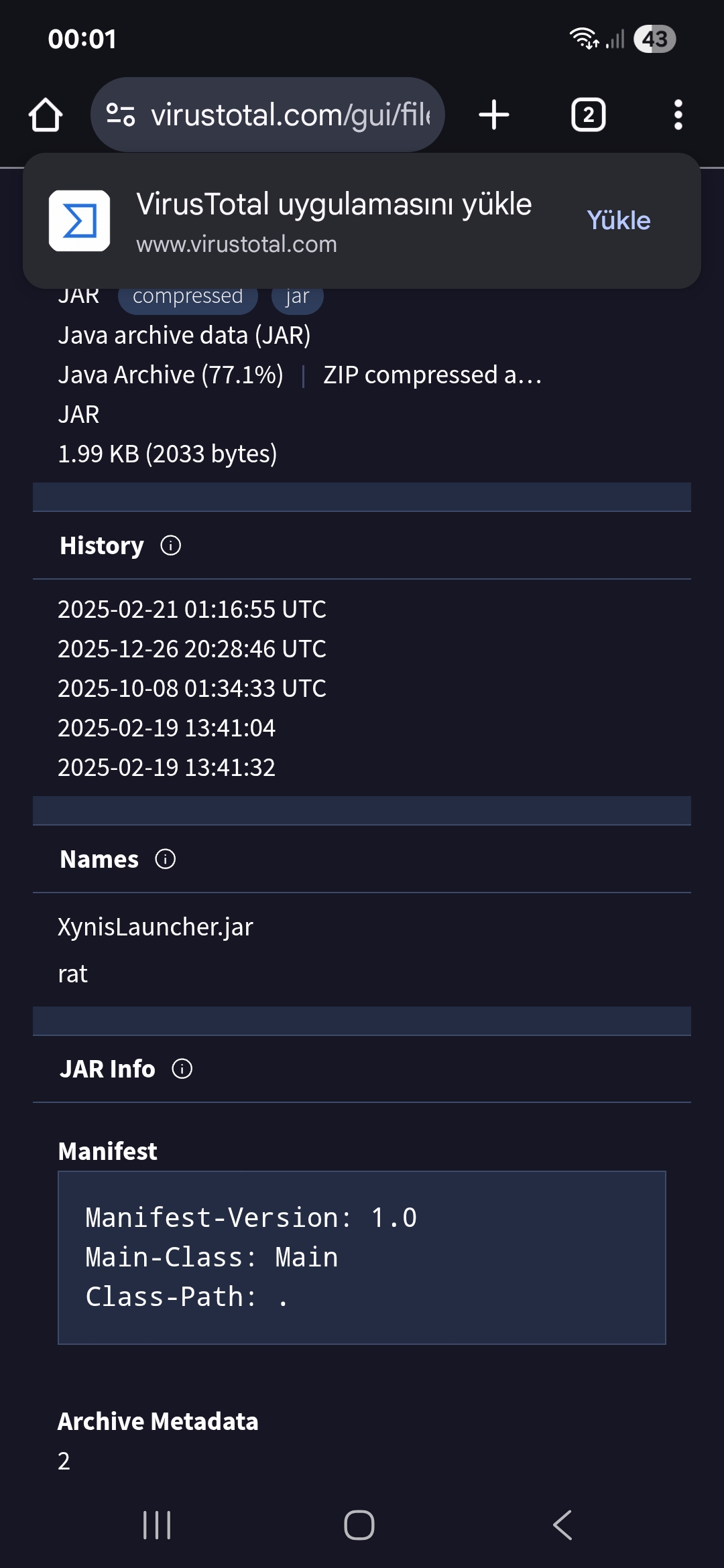Tap the Manifest code block
Screen dimensions: 724x1568
click(362, 1258)
